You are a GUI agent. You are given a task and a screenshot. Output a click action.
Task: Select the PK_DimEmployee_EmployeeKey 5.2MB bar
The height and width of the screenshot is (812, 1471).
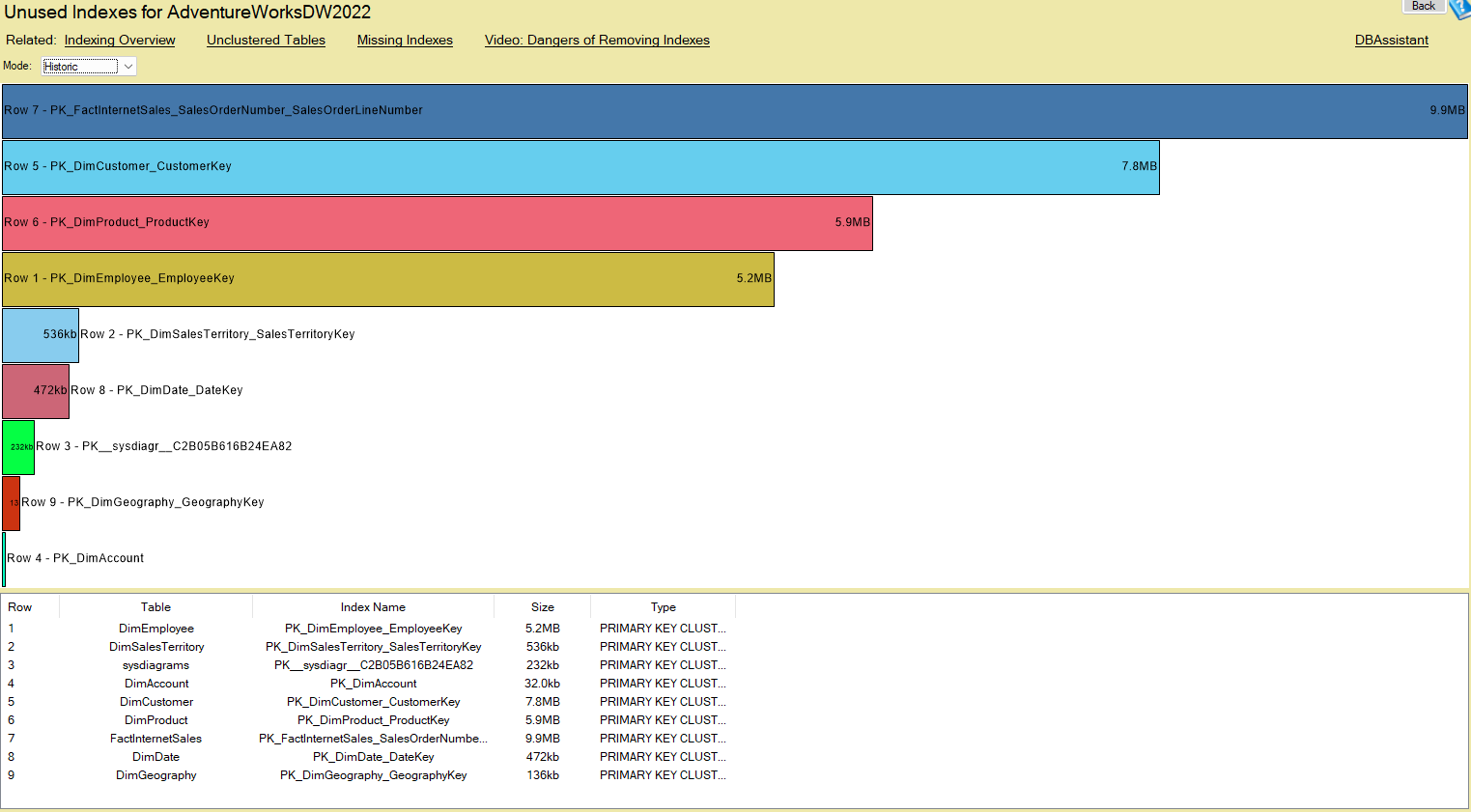(388, 279)
